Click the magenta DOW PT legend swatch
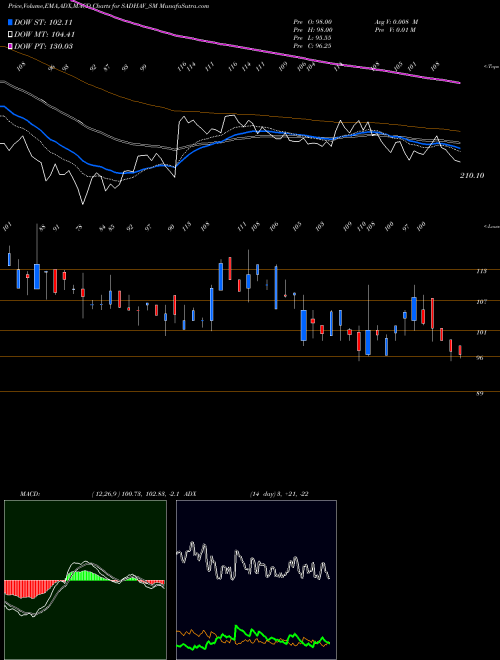500x660 pixels. (11, 46)
